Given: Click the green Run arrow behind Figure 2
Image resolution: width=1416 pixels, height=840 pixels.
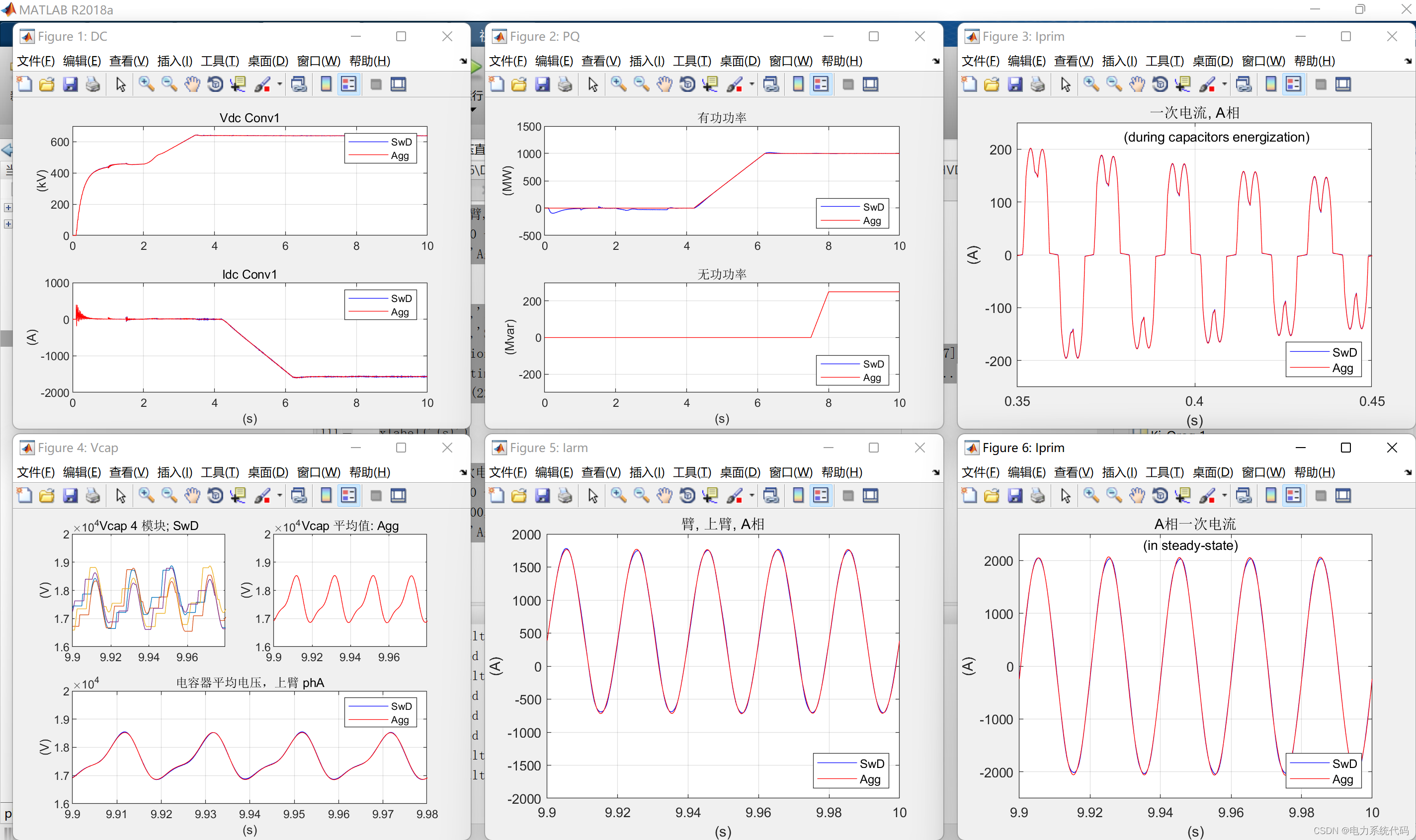Looking at the screenshot, I should point(476,67).
